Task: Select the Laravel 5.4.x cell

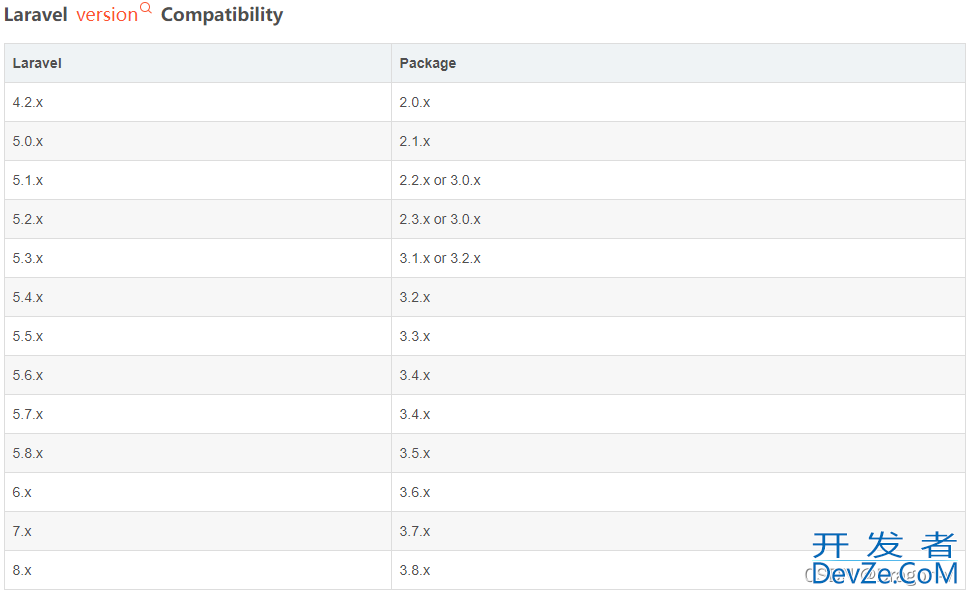Action: 28,297
